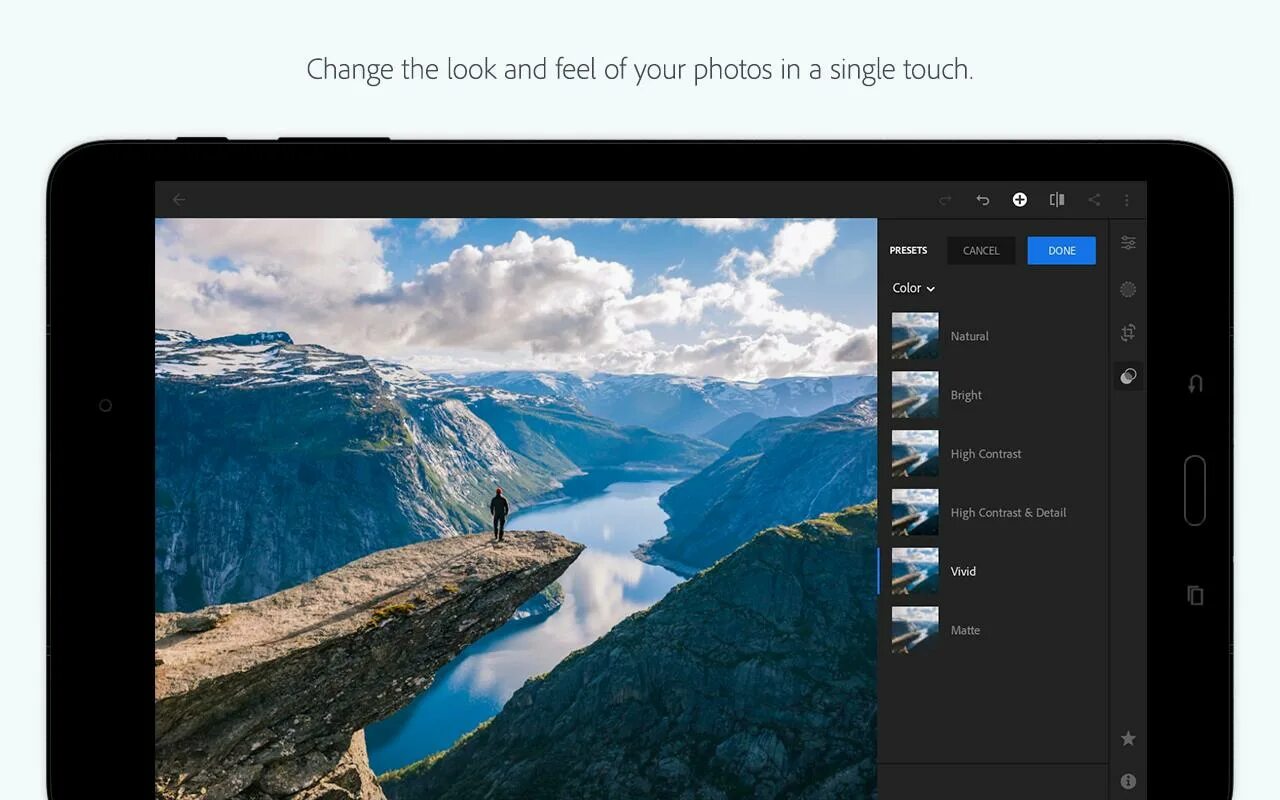Open the three-dot overflow menu
Viewport: 1280px width, 800px height.
1127,200
